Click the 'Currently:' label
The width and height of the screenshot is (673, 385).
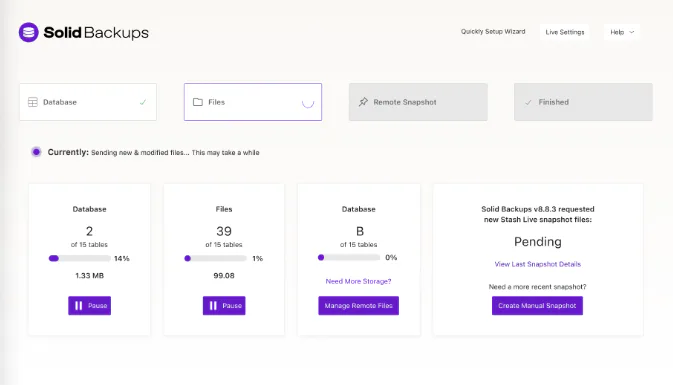point(68,152)
